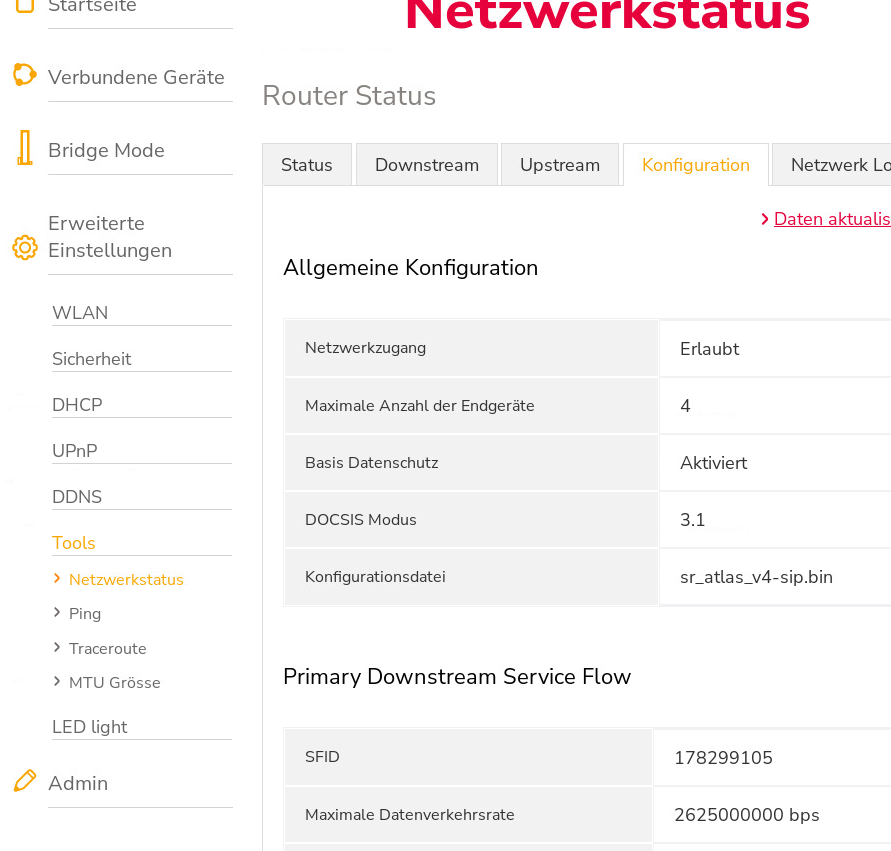Expand the Ping submenu chevron
891x851 pixels.
pyautogui.click(x=57, y=612)
